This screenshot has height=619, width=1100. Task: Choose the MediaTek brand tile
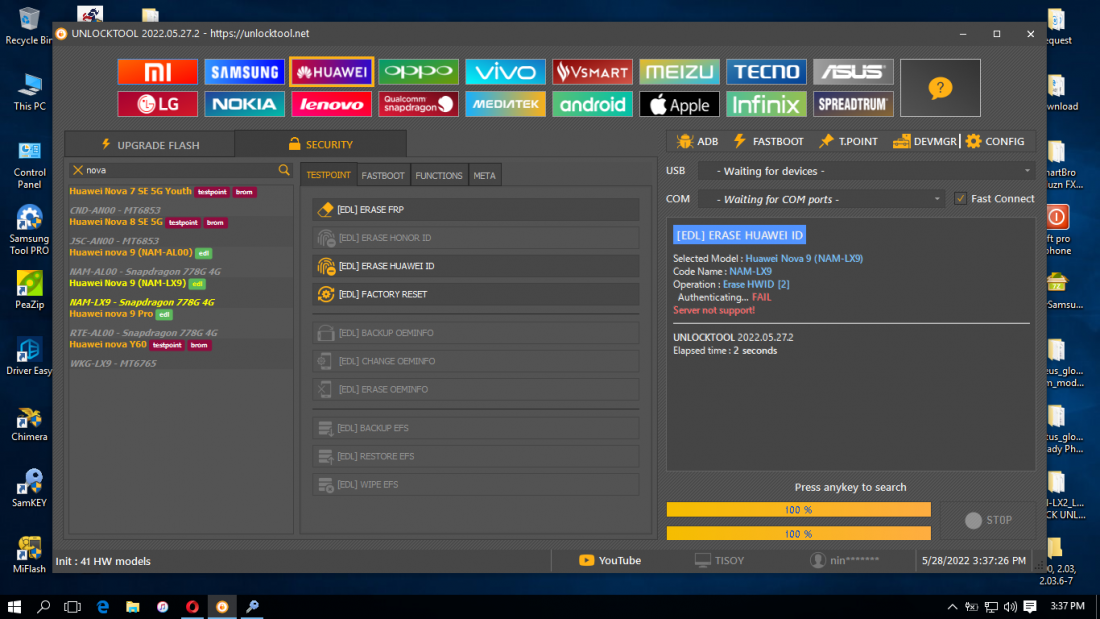pos(506,104)
